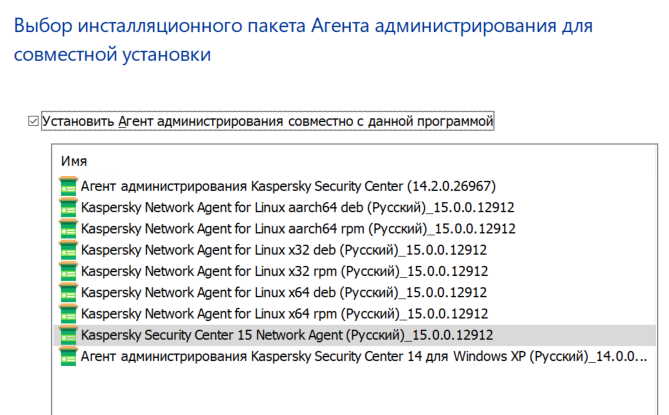Click icon beside Linux x64 rpm agent

pyautogui.click(x=68, y=313)
